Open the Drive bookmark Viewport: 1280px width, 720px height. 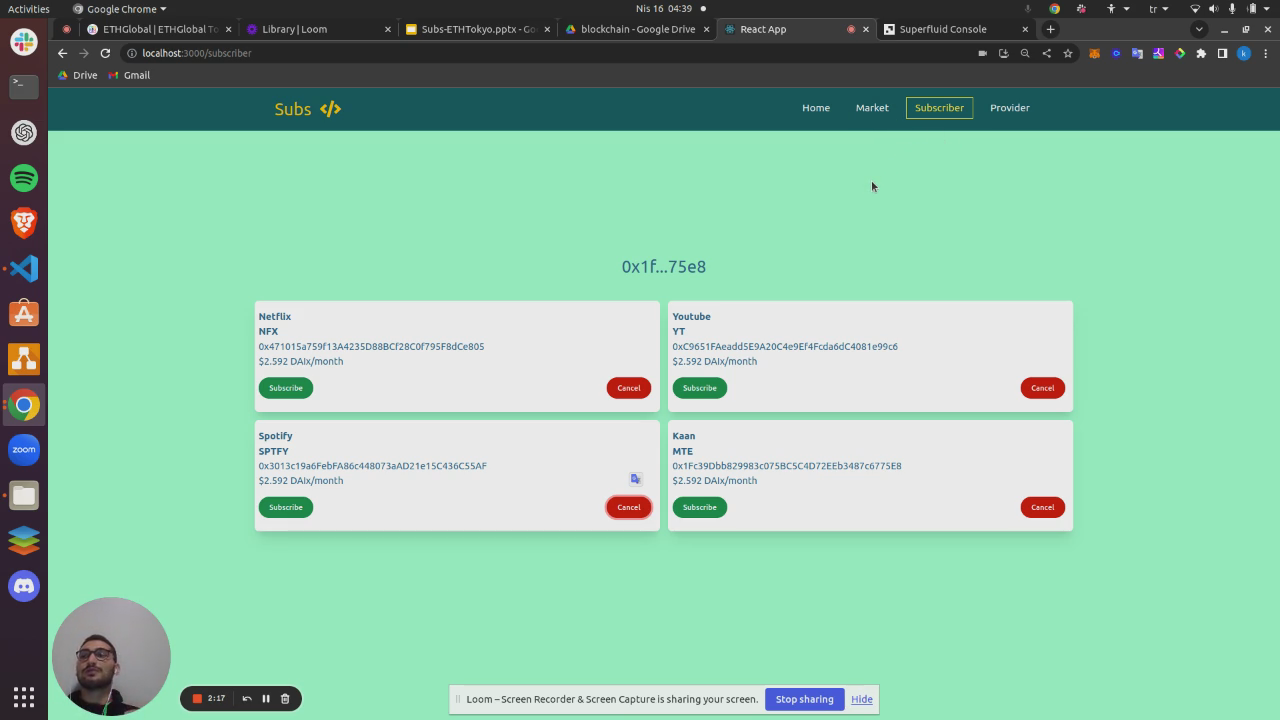tap(78, 75)
